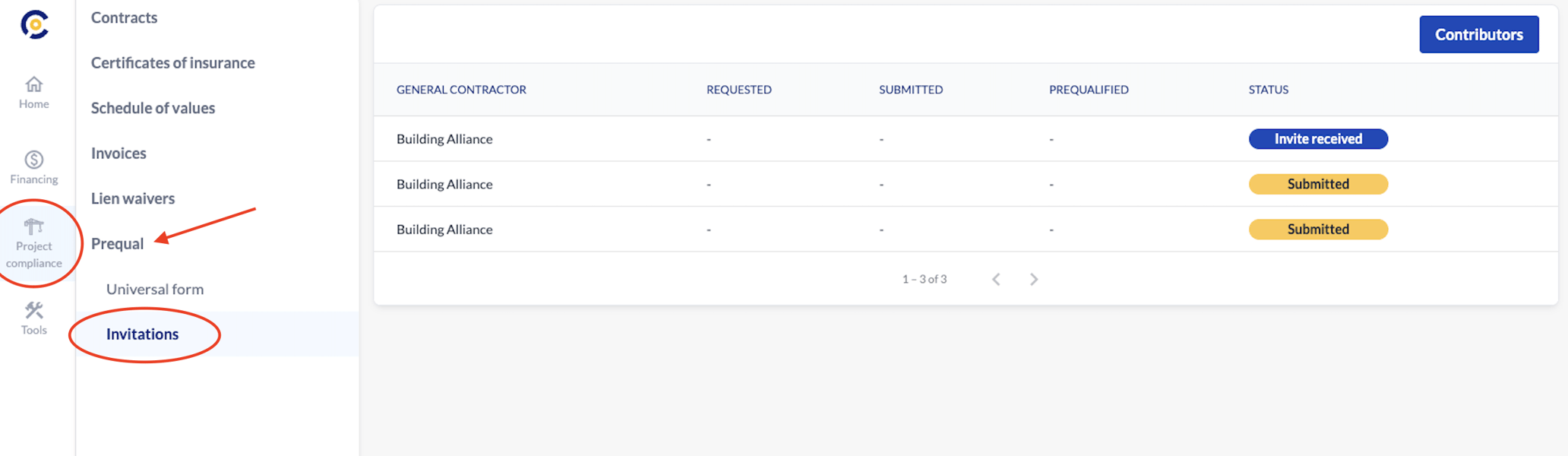1568x456 pixels.
Task: Expand the Prequal menu section
Action: pyautogui.click(x=117, y=243)
